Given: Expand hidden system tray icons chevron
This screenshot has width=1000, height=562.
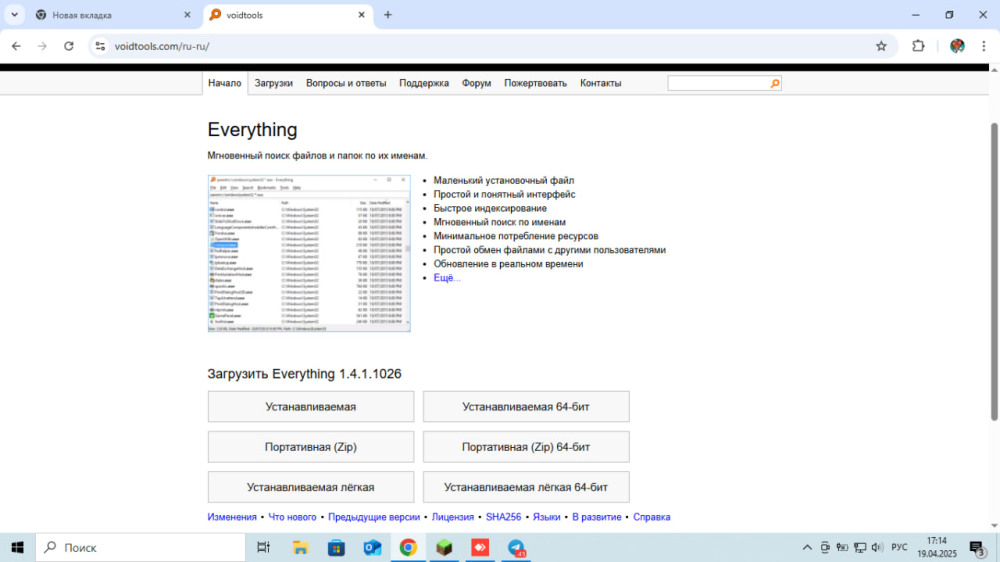Looking at the screenshot, I should pos(807,547).
